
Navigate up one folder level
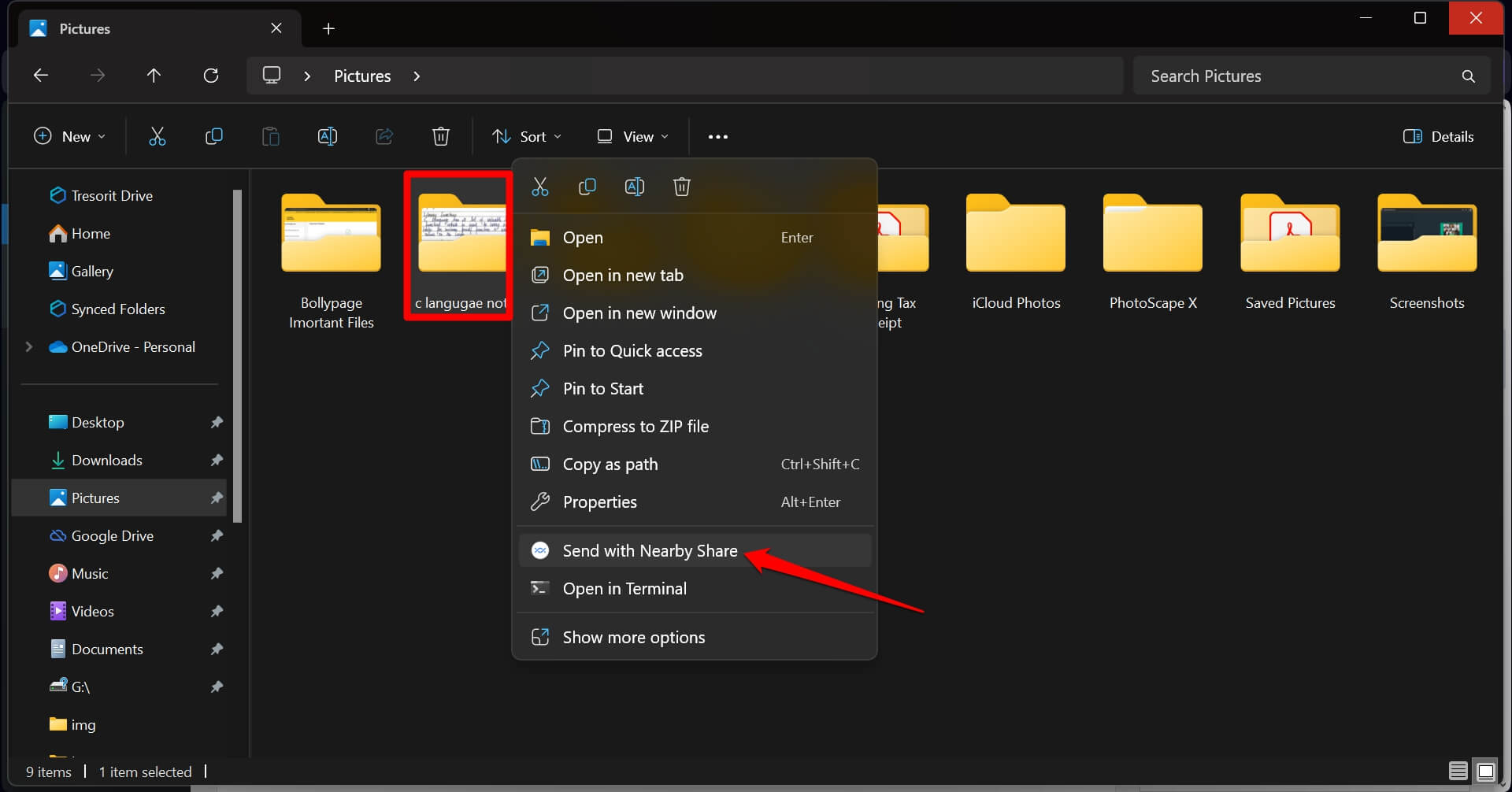(x=154, y=76)
